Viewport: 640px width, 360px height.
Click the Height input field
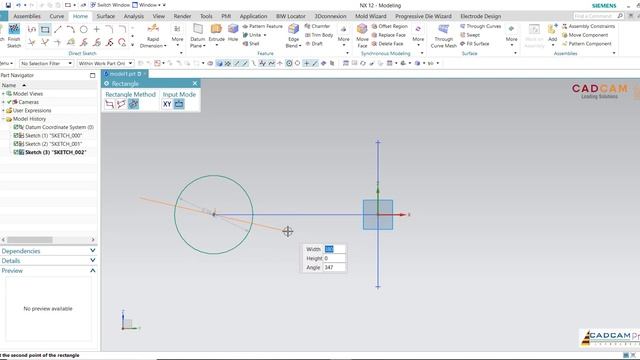click(x=335, y=258)
